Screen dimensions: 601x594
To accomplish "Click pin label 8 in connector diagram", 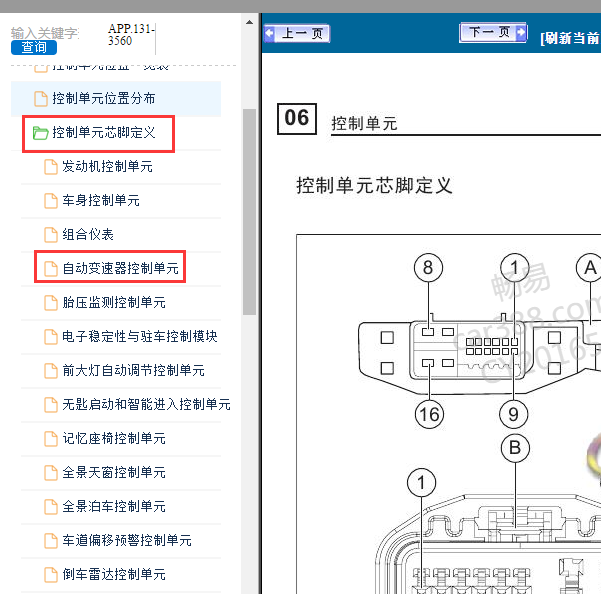I will click(428, 267).
